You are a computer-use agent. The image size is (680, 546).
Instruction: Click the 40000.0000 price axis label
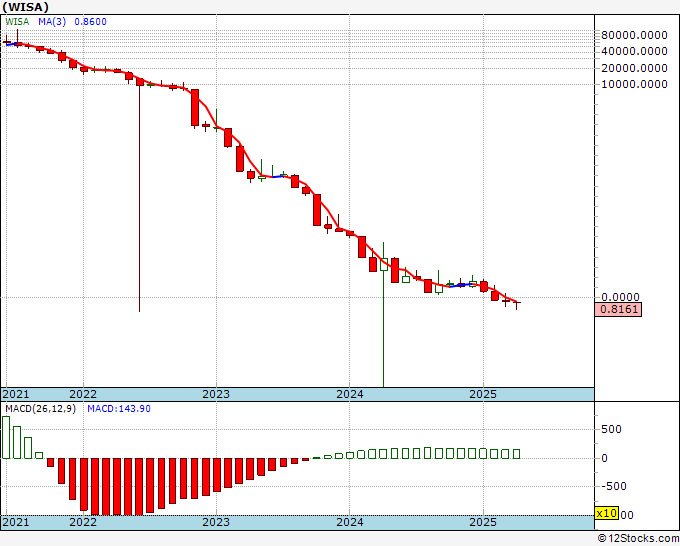point(634,51)
